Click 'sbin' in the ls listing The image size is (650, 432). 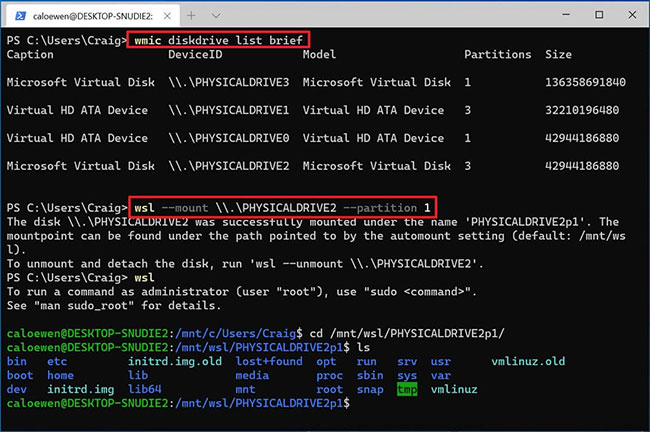(370, 375)
